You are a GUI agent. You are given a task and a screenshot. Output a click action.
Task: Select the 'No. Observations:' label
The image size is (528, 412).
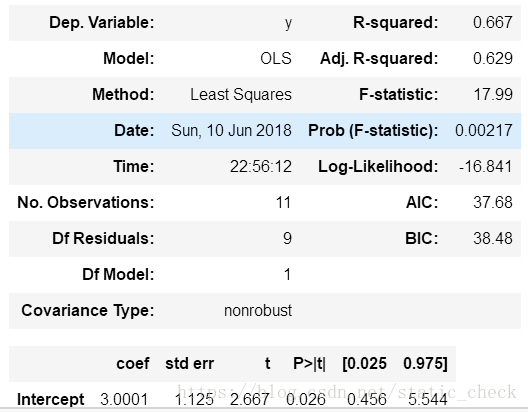(x=86, y=203)
